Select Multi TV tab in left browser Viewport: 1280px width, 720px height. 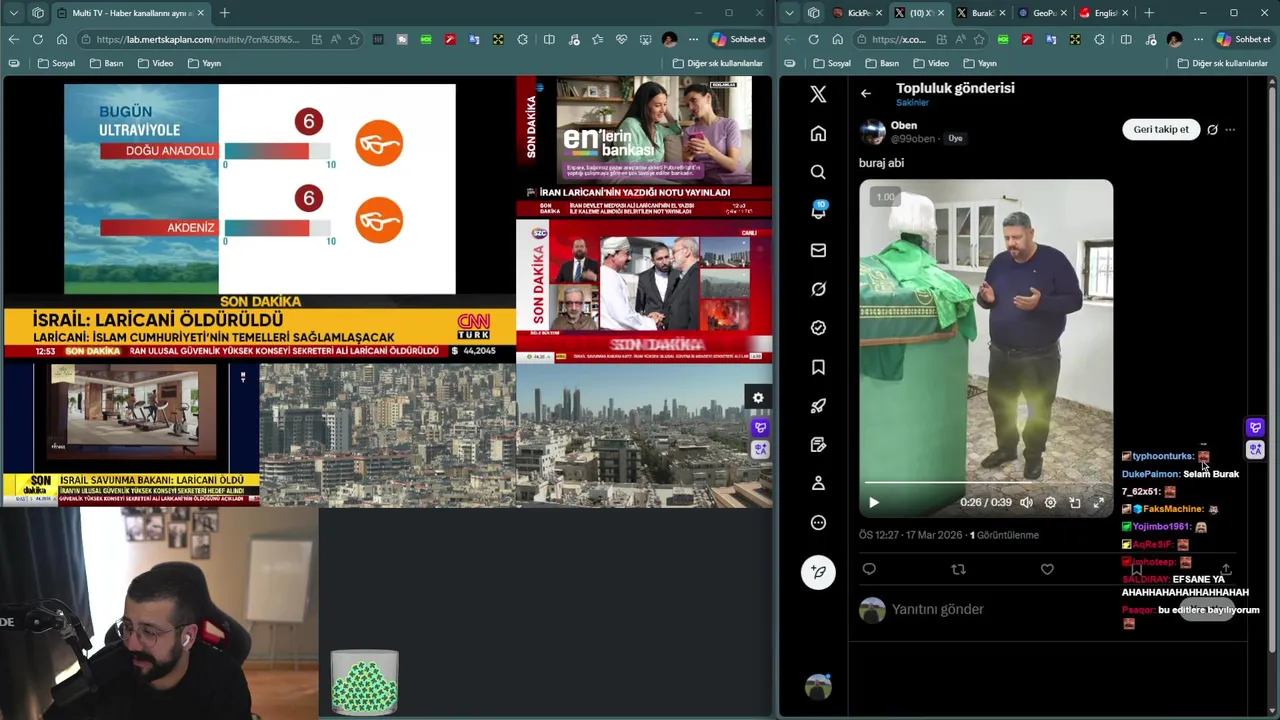(x=130, y=13)
